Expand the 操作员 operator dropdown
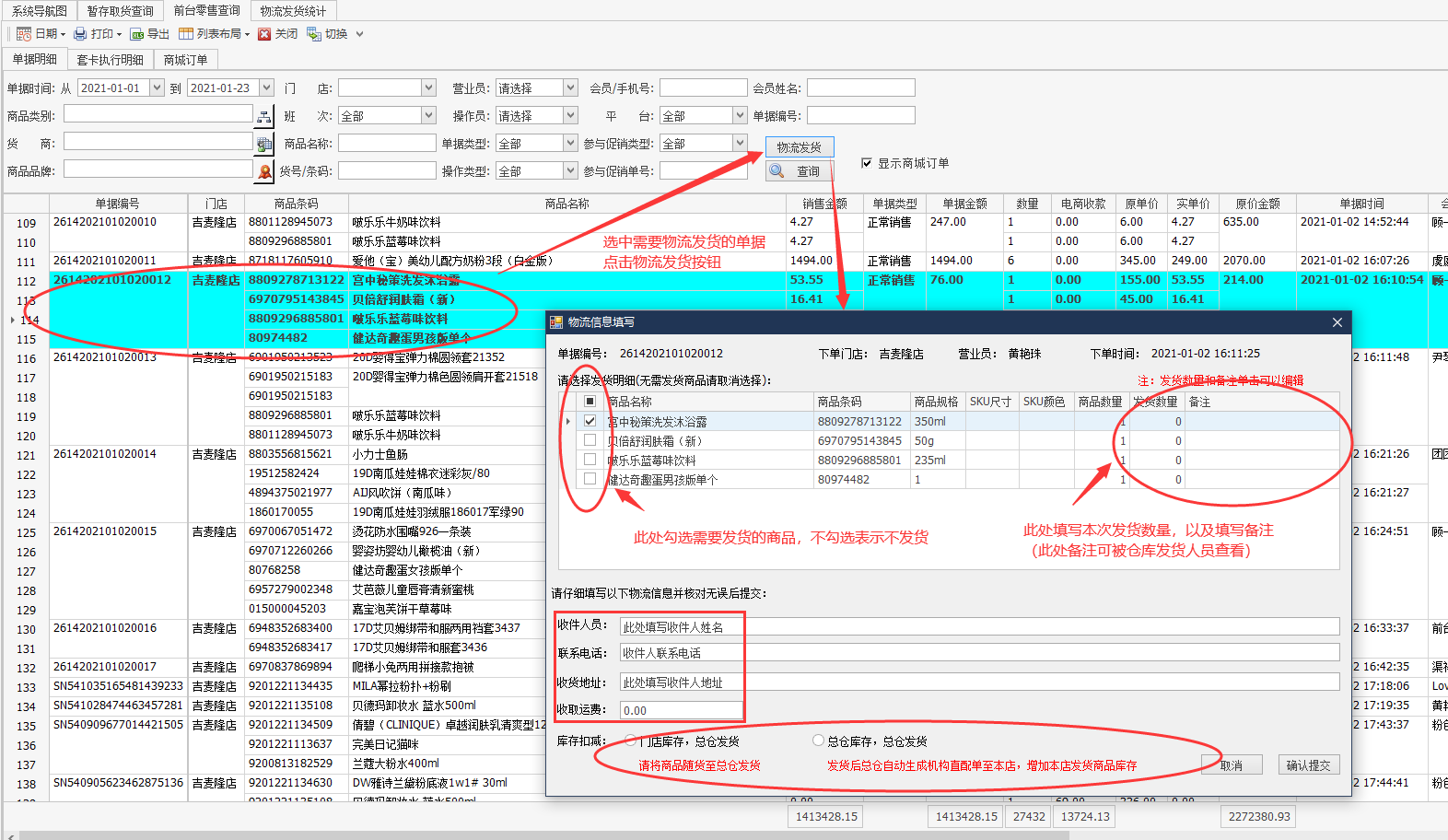 [570, 115]
